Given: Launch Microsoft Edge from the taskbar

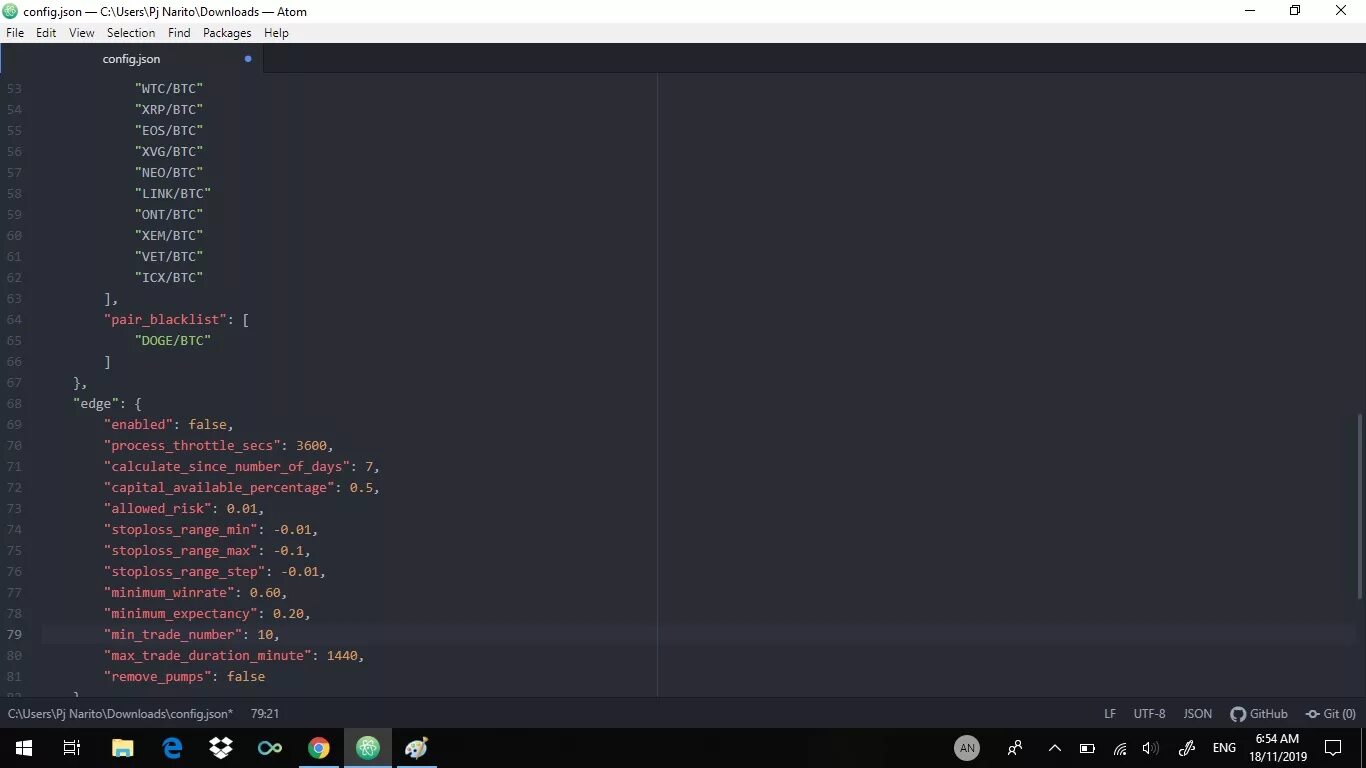Looking at the screenshot, I should [x=172, y=748].
